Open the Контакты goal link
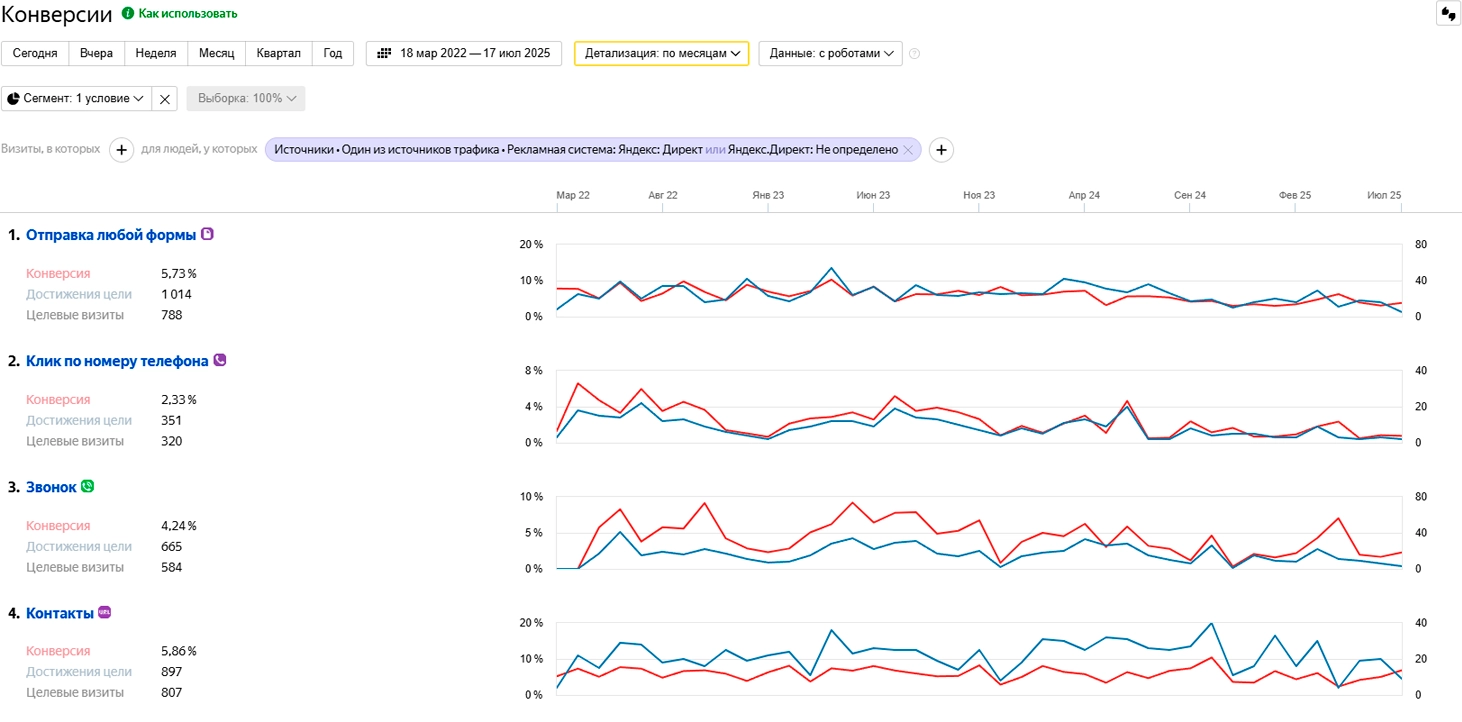This screenshot has width=1462, height=722. pyautogui.click(x=60, y=613)
